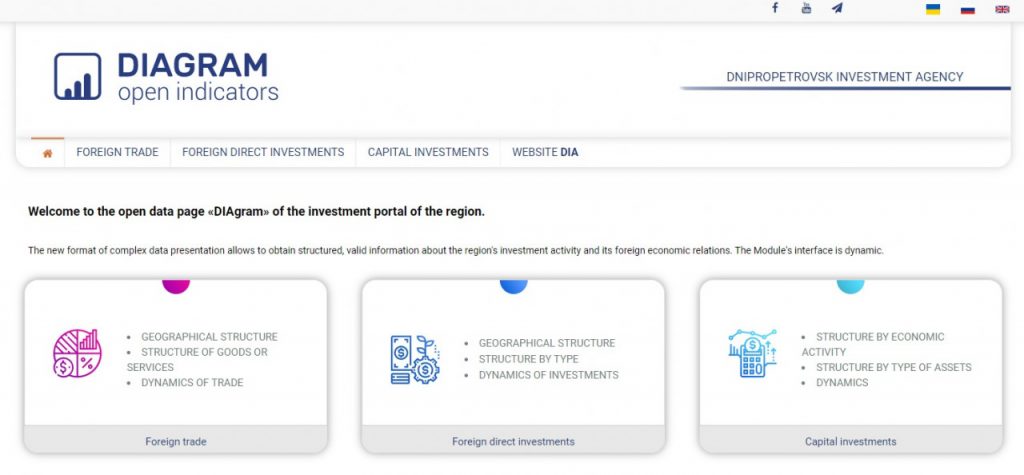Open the YouTube channel icon
The width and height of the screenshot is (1024, 475).
coord(806,8)
